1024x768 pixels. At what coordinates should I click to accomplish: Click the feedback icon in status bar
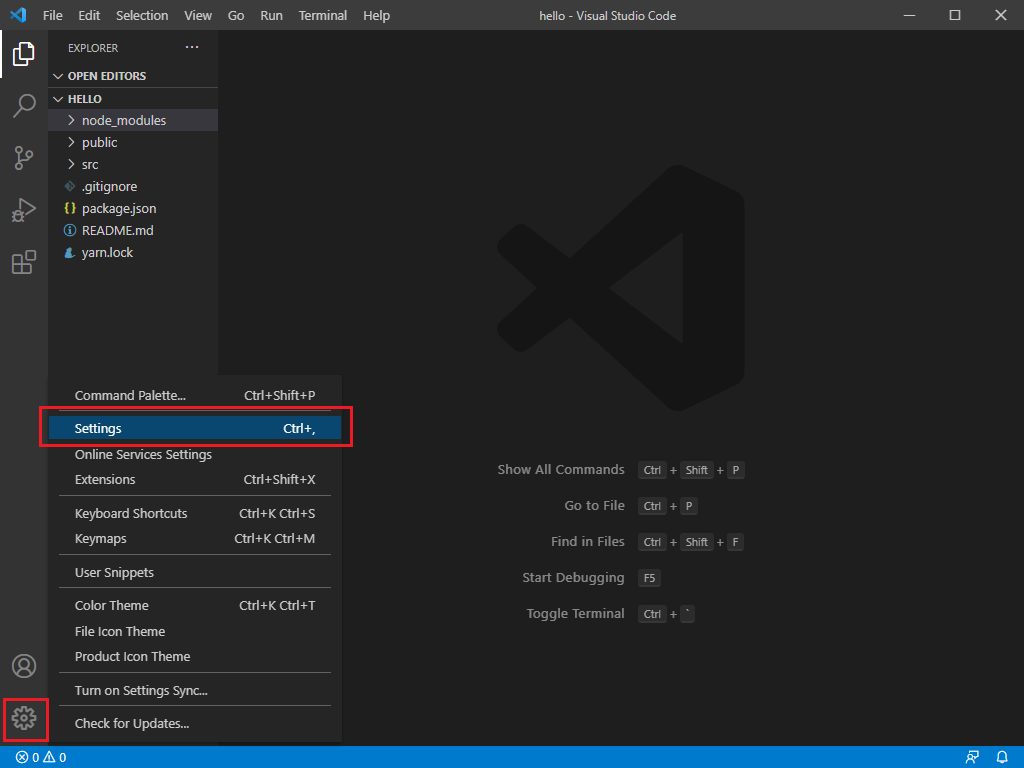(x=972, y=758)
